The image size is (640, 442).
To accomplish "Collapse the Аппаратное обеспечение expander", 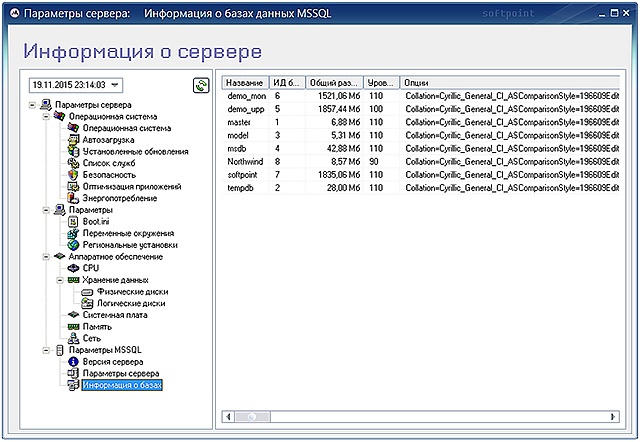I will tap(46, 257).
